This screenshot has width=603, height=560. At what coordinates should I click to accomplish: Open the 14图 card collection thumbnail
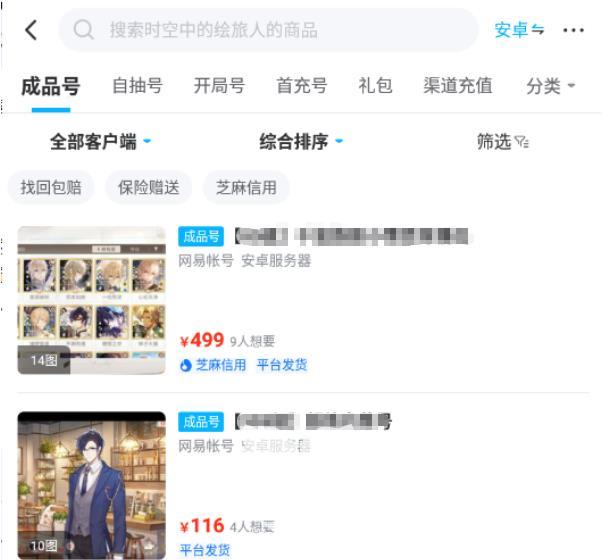click(x=92, y=300)
